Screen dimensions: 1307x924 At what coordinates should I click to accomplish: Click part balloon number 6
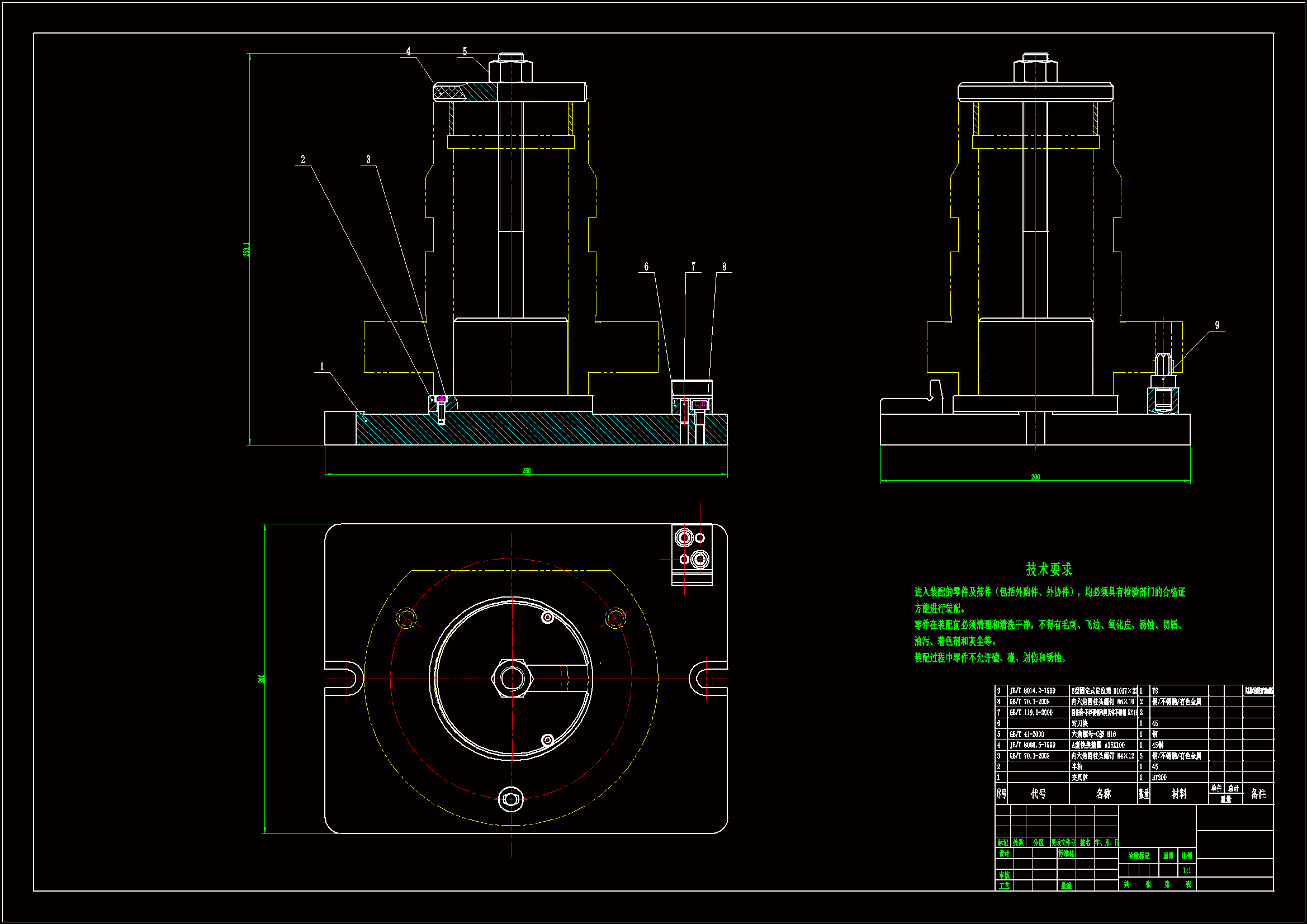[x=646, y=267]
